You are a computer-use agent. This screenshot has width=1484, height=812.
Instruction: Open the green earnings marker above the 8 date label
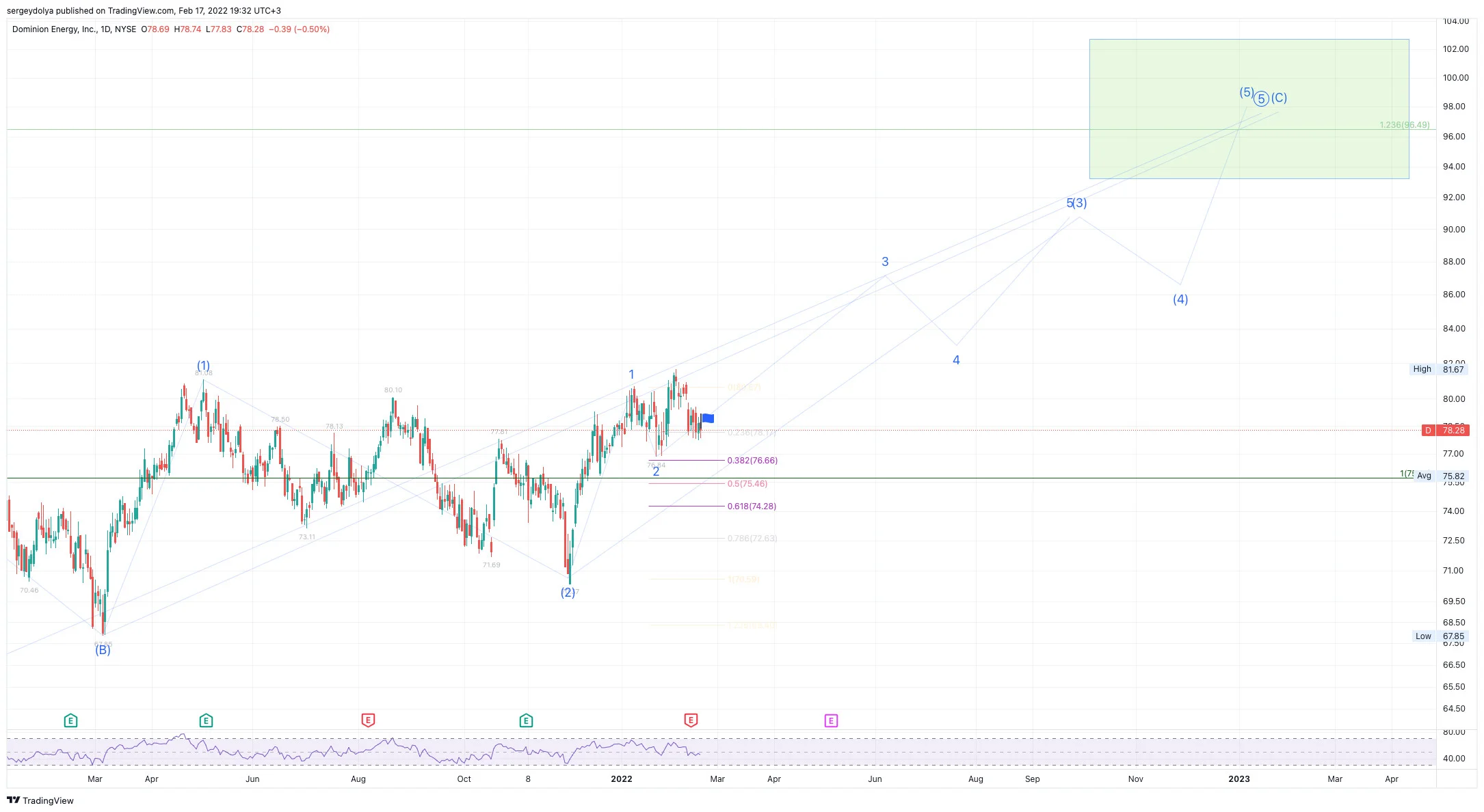pyautogui.click(x=526, y=720)
